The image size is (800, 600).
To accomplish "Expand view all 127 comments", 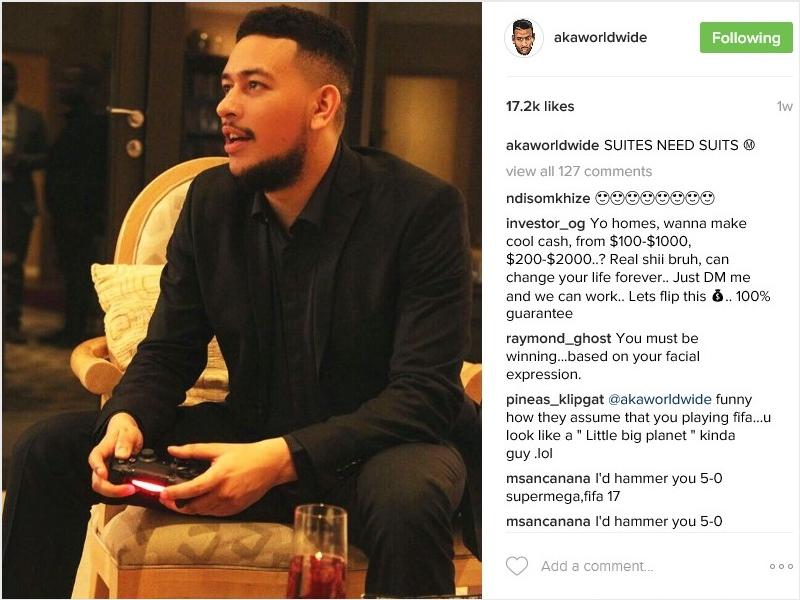I will point(579,171).
